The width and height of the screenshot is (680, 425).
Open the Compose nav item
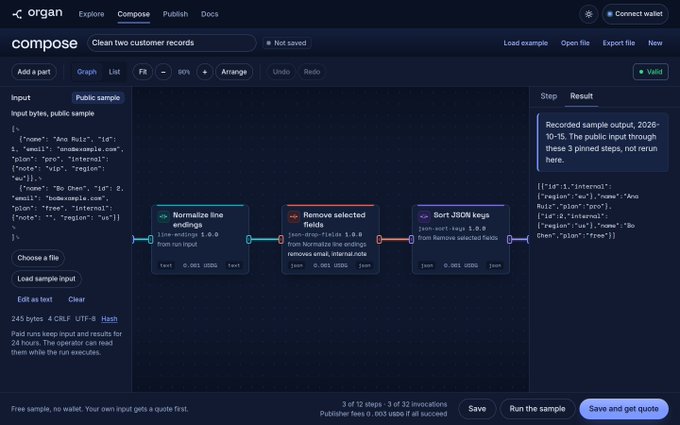coord(134,14)
